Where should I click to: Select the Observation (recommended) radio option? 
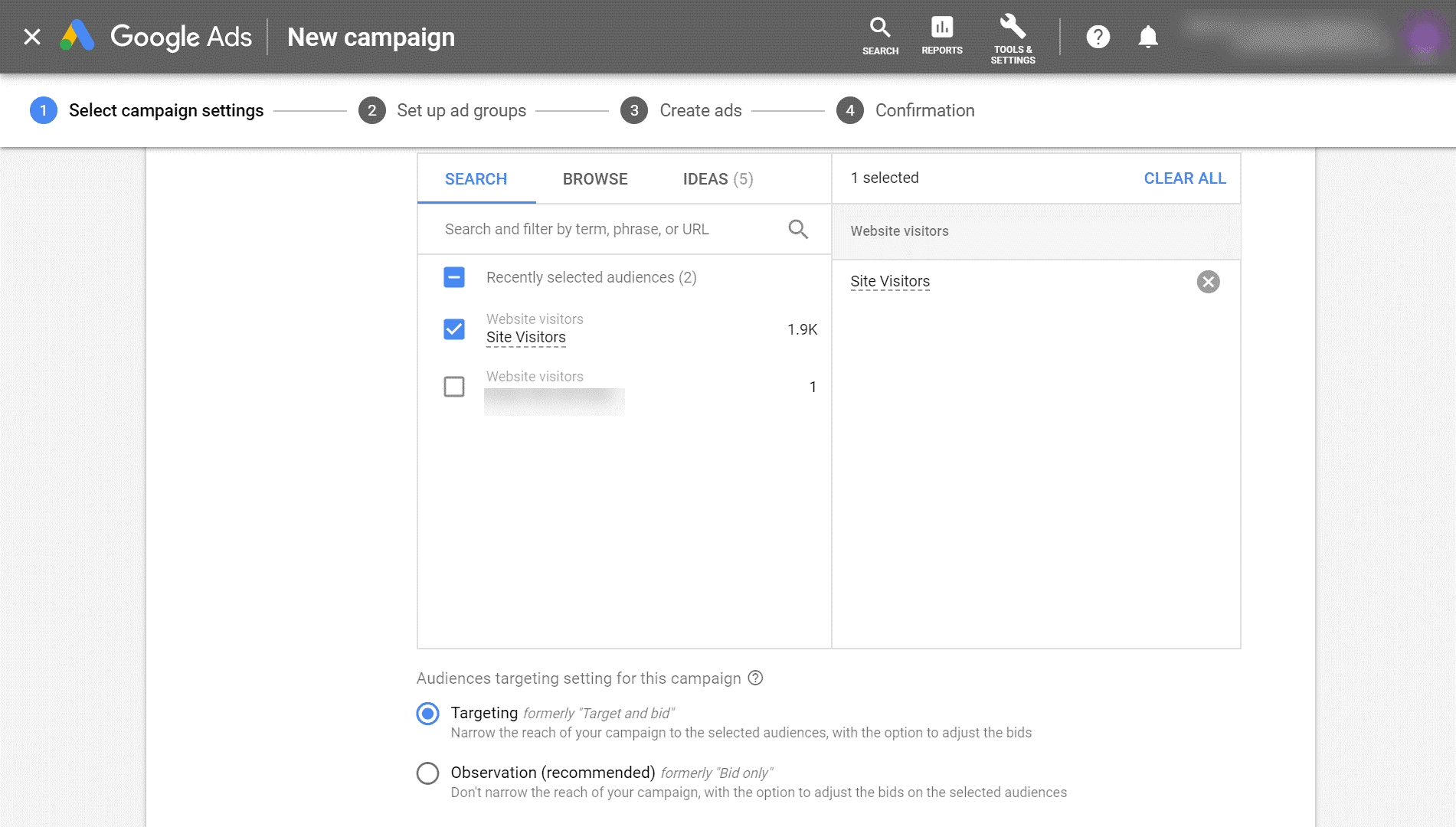(427, 773)
